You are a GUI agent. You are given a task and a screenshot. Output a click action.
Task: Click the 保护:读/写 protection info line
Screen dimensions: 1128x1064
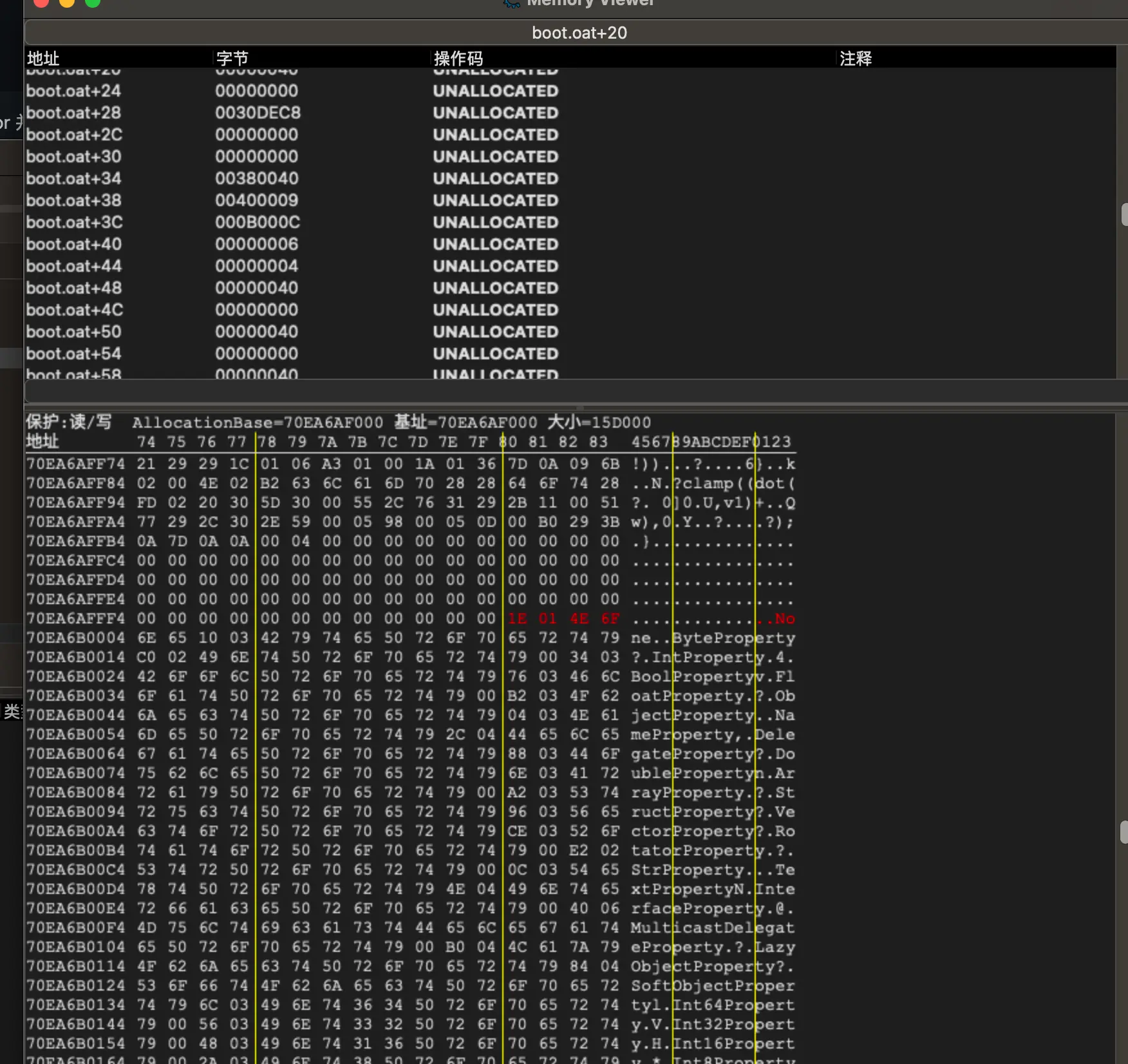point(68,422)
